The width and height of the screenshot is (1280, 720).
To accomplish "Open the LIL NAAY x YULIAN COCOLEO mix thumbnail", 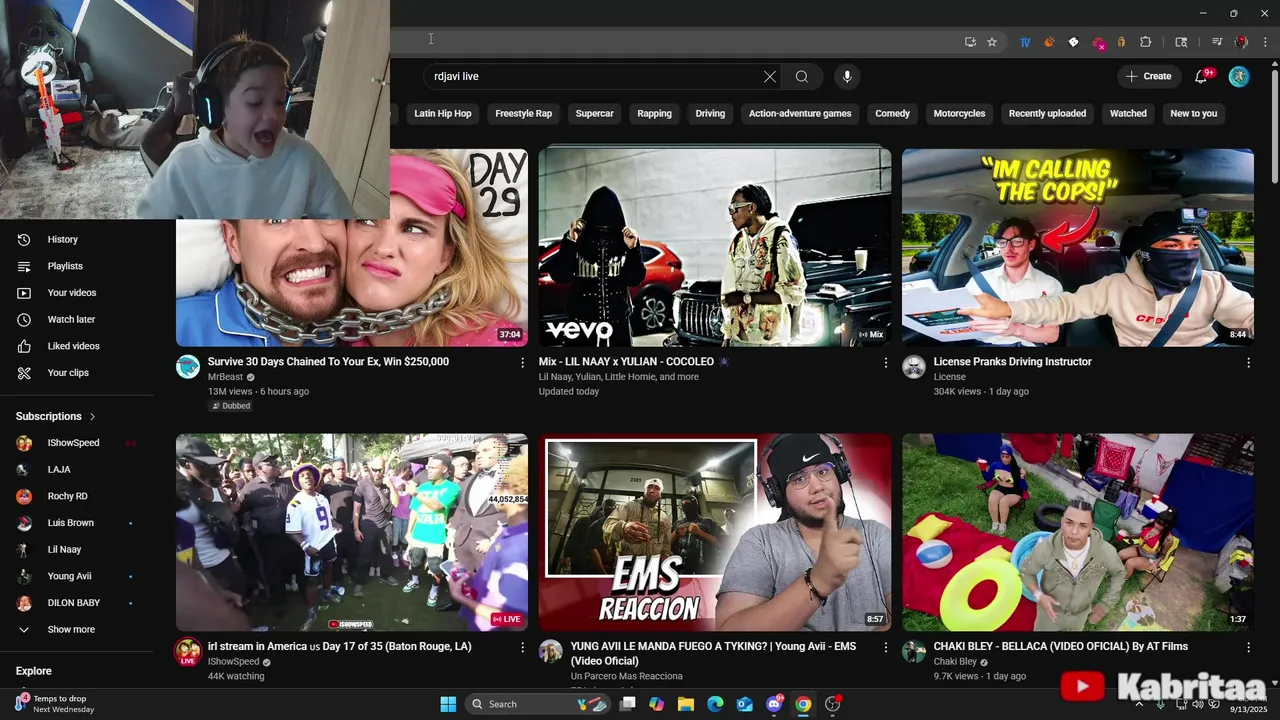I will pyautogui.click(x=715, y=247).
